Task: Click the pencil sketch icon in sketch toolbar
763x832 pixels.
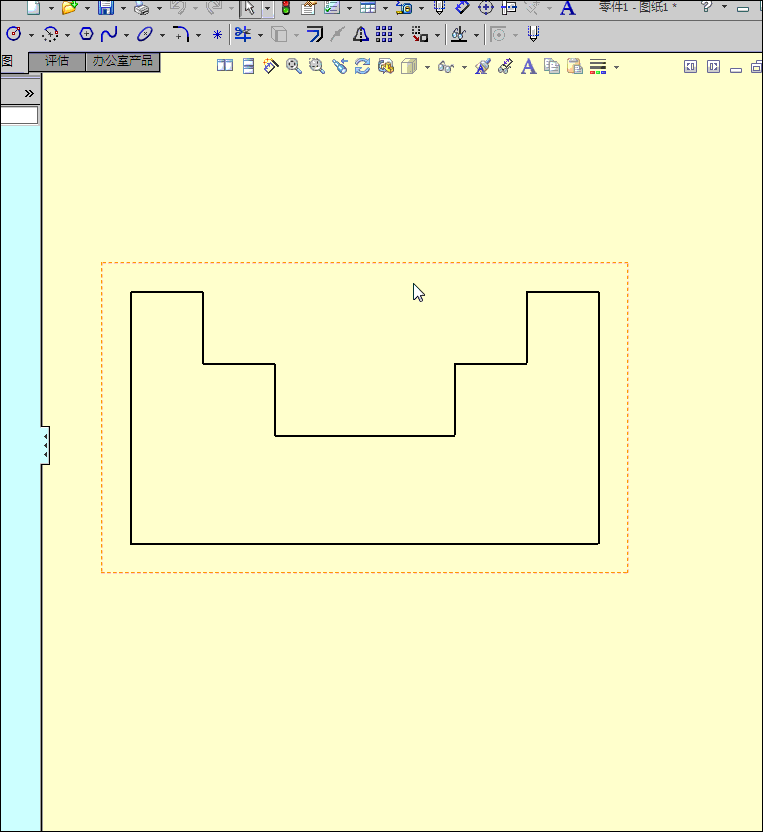Action: click(x=533, y=34)
